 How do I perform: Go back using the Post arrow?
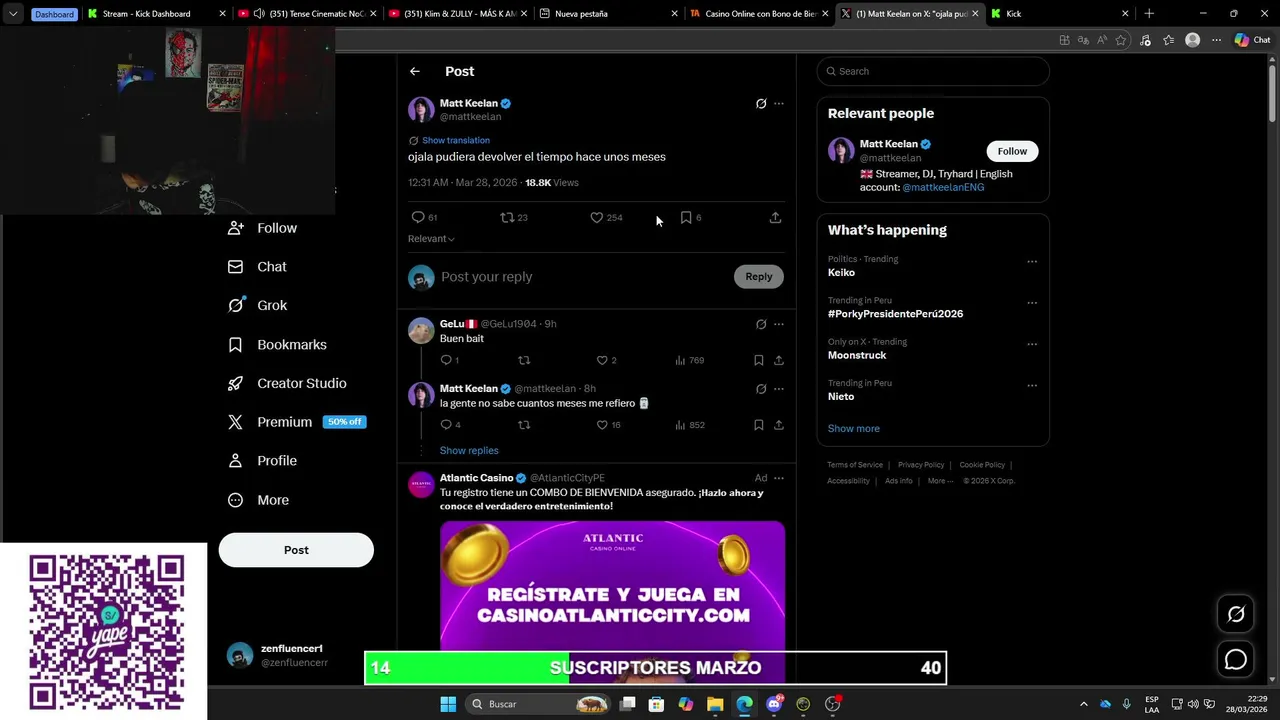coord(415,71)
